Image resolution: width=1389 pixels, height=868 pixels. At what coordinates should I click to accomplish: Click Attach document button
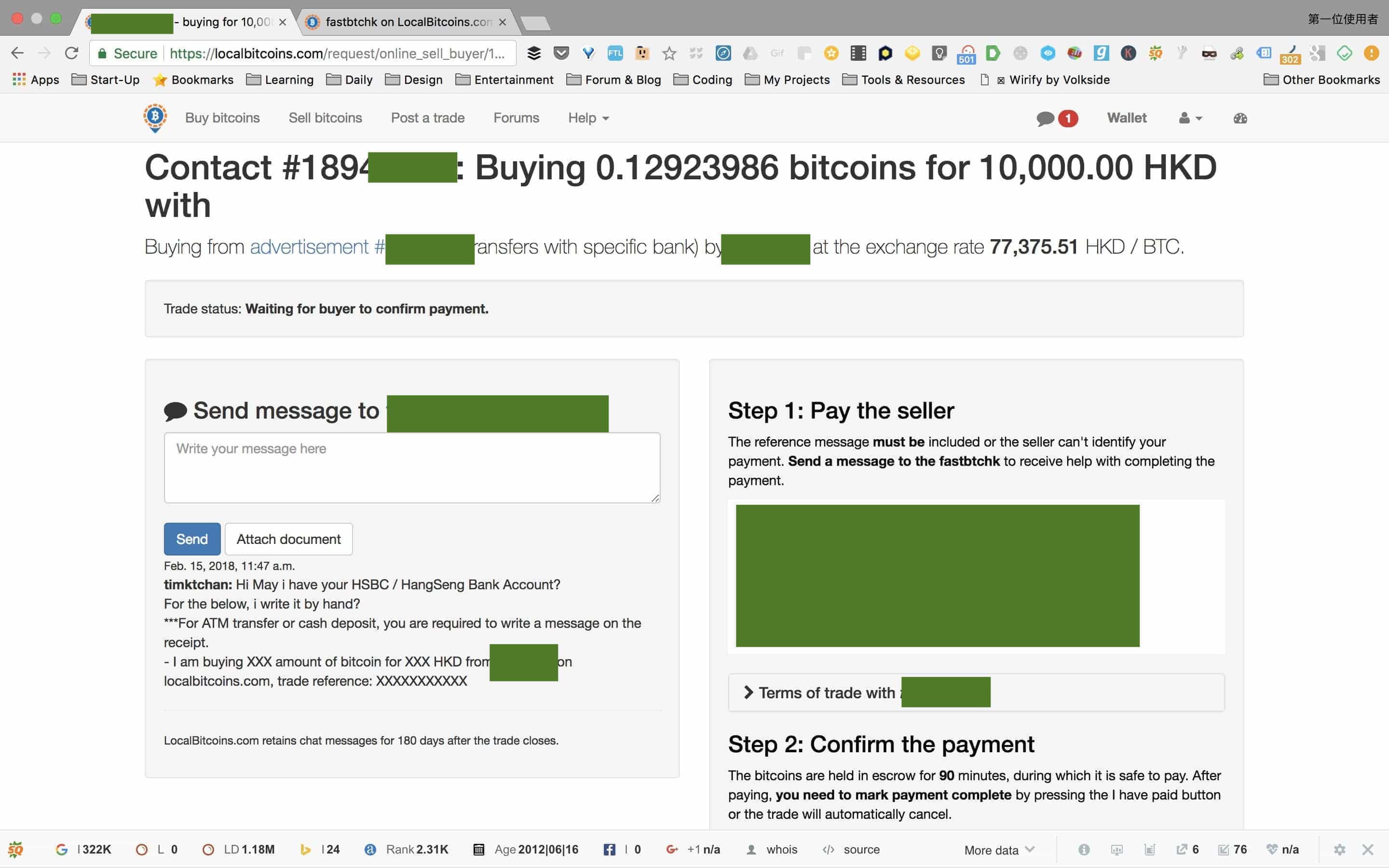[x=289, y=539]
